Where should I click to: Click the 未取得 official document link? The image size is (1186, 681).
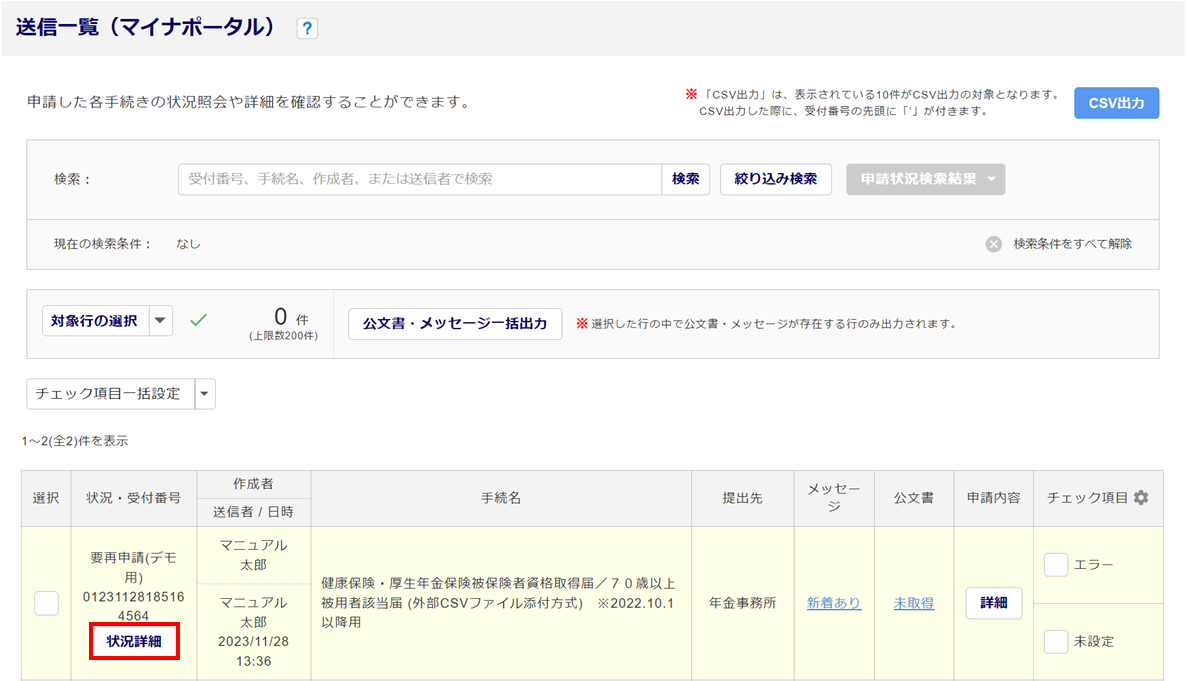pyautogui.click(x=913, y=604)
